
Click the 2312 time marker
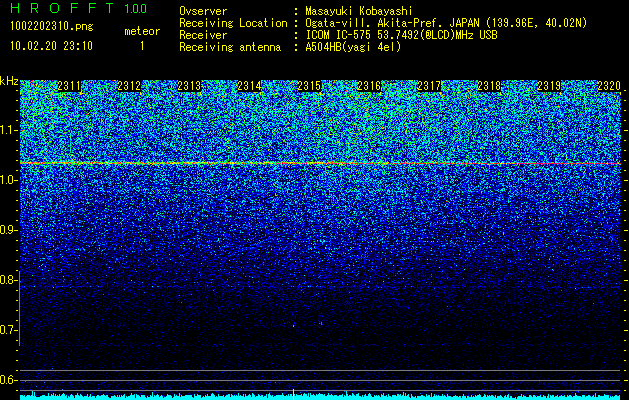[x=129, y=86]
